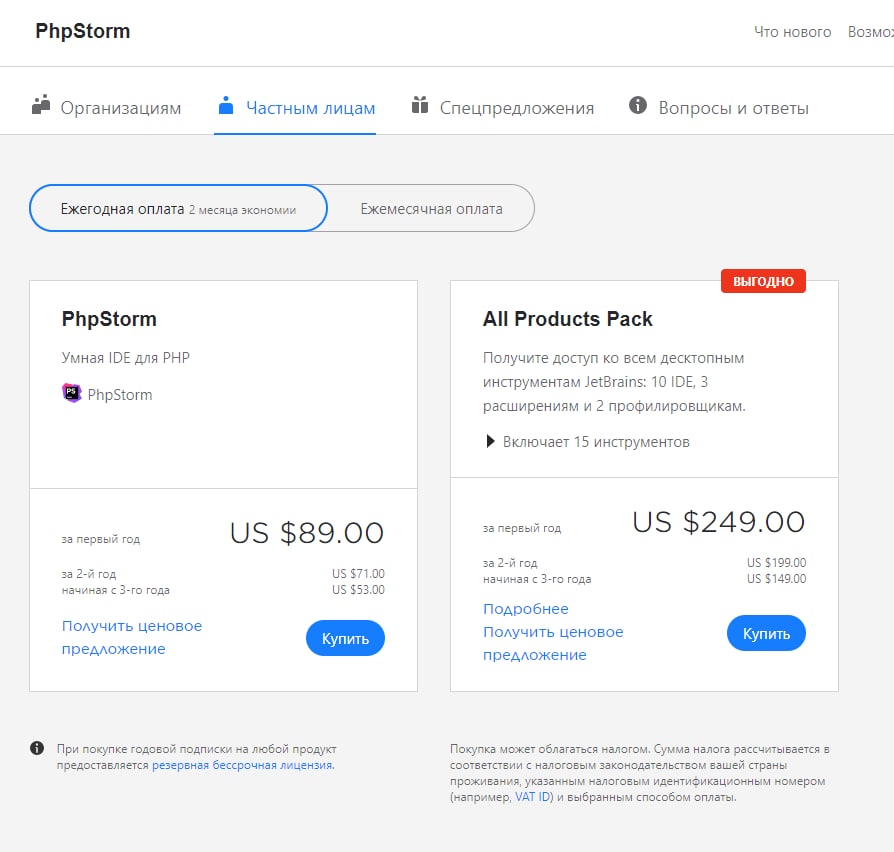Click the info icon beside Вопросы и ответы

point(638,105)
